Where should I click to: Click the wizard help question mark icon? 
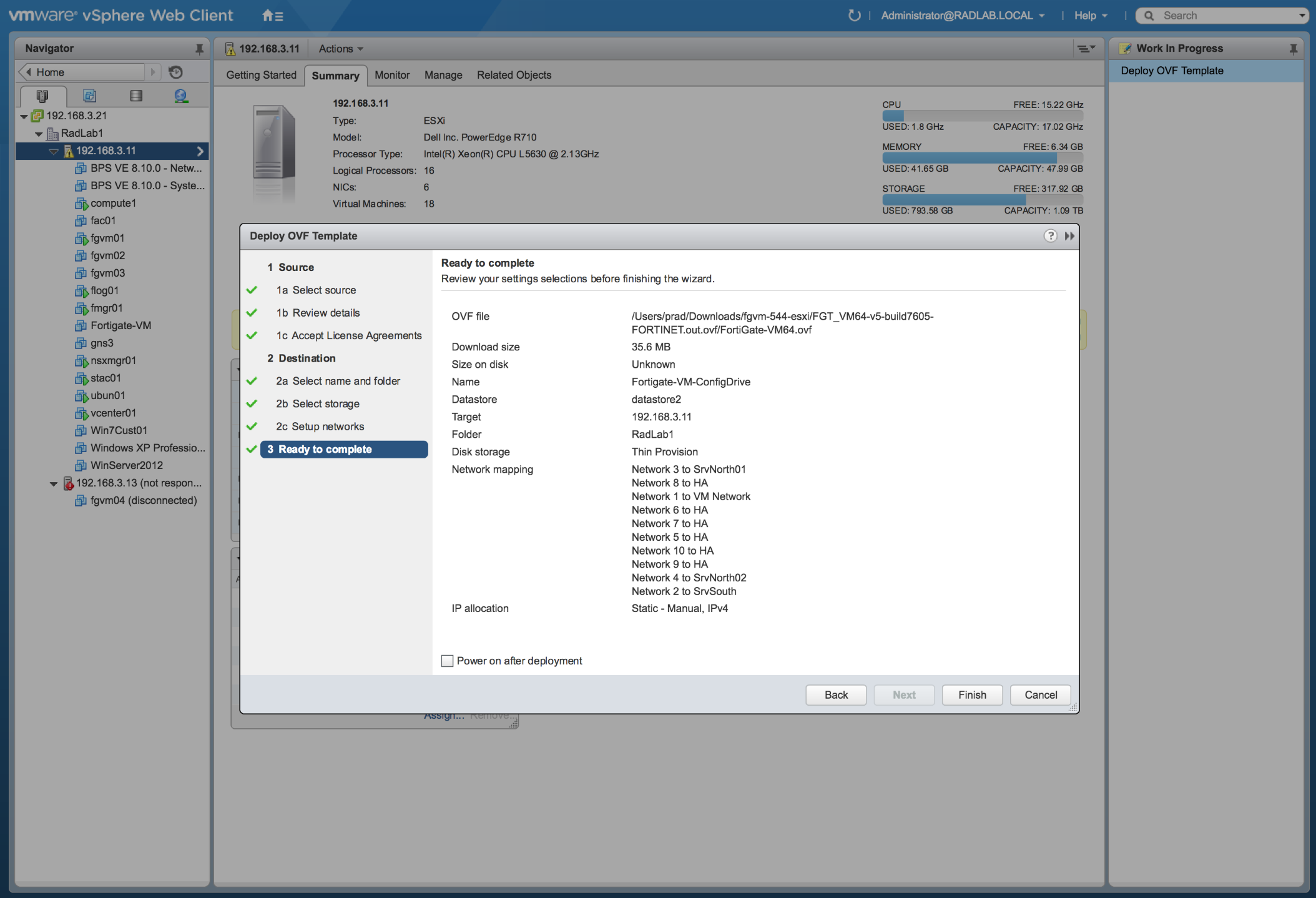[1051, 236]
